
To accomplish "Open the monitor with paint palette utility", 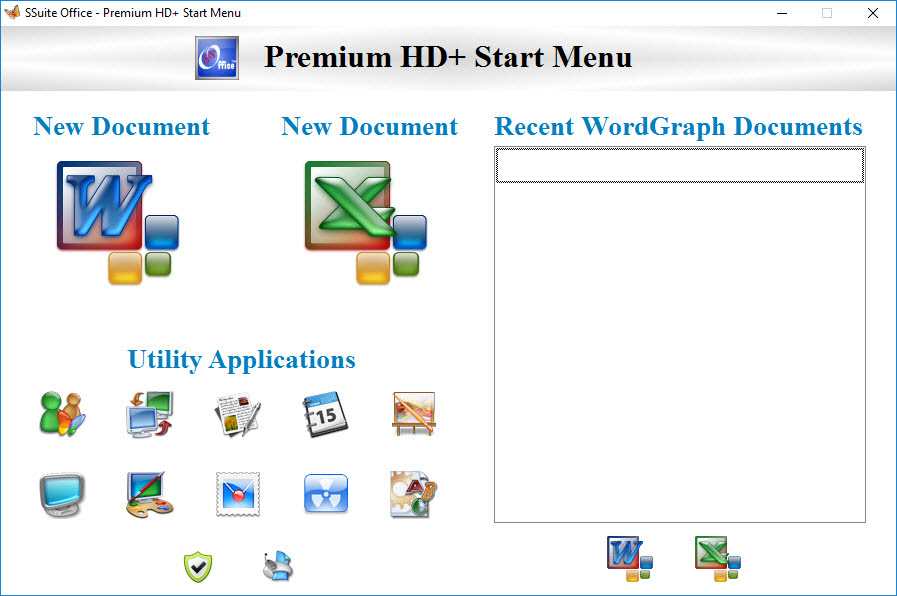I will (x=149, y=495).
